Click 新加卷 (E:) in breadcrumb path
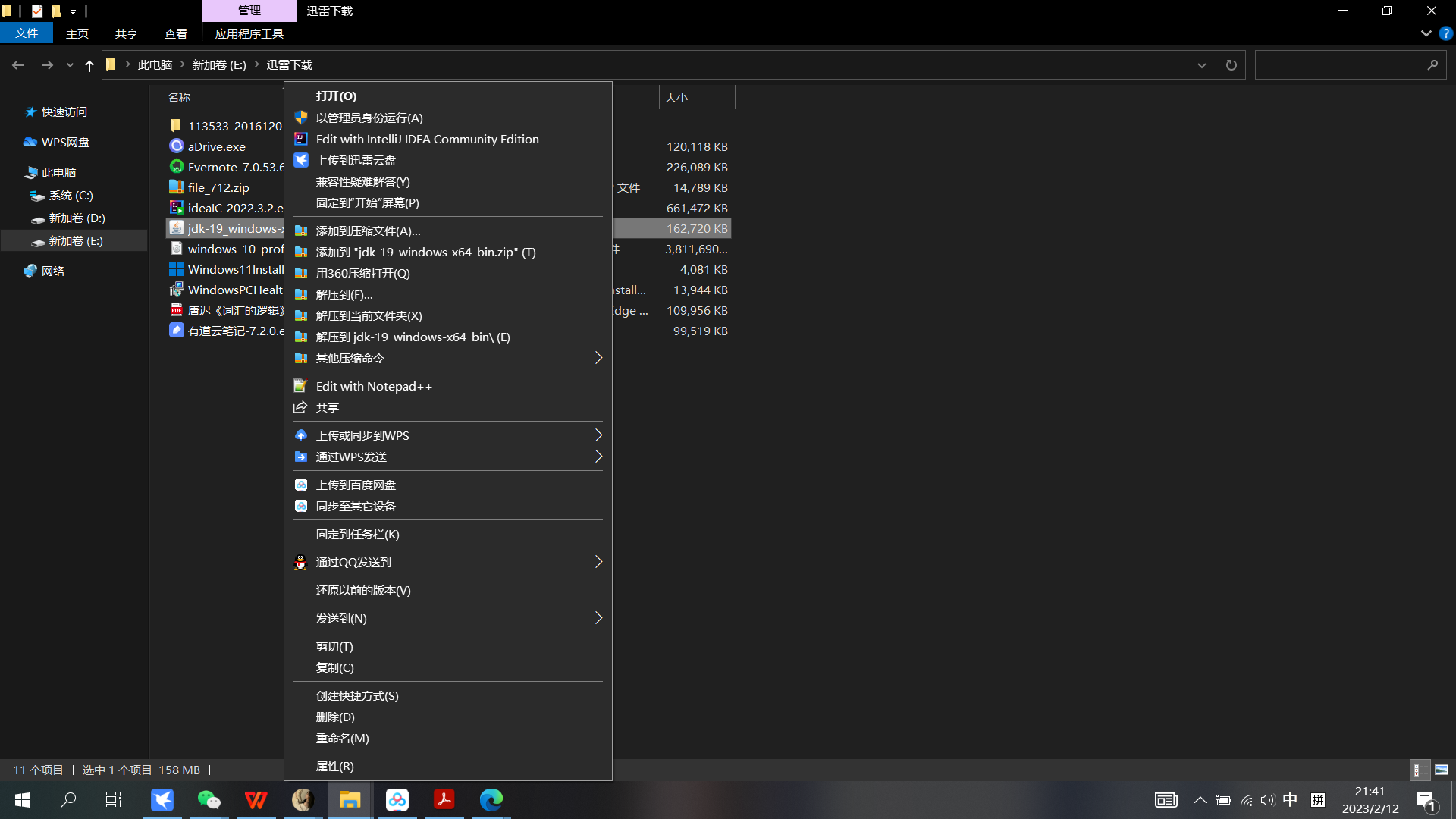The width and height of the screenshot is (1456, 819). tap(219, 65)
